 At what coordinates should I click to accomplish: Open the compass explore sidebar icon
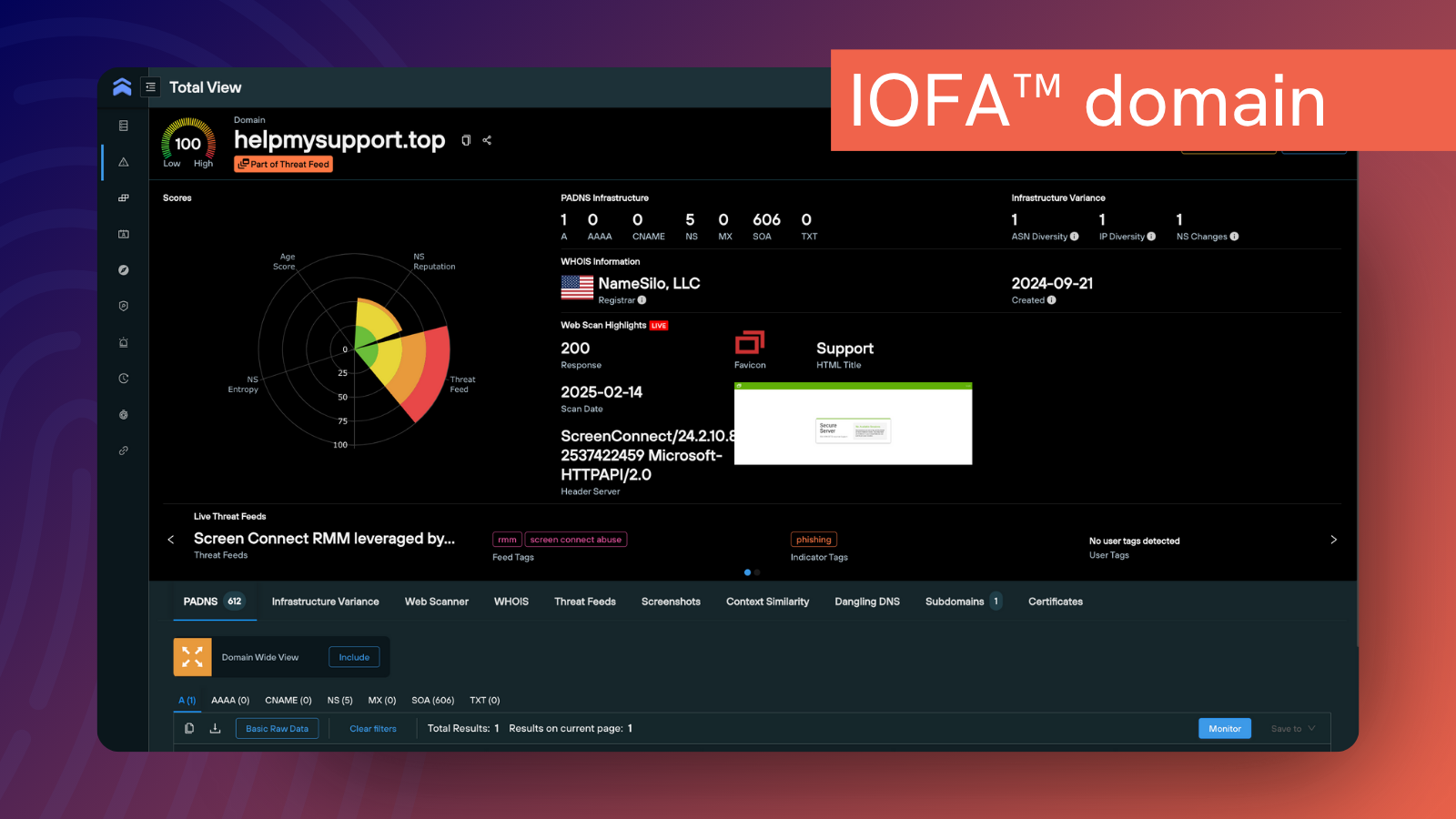pyautogui.click(x=124, y=270)
